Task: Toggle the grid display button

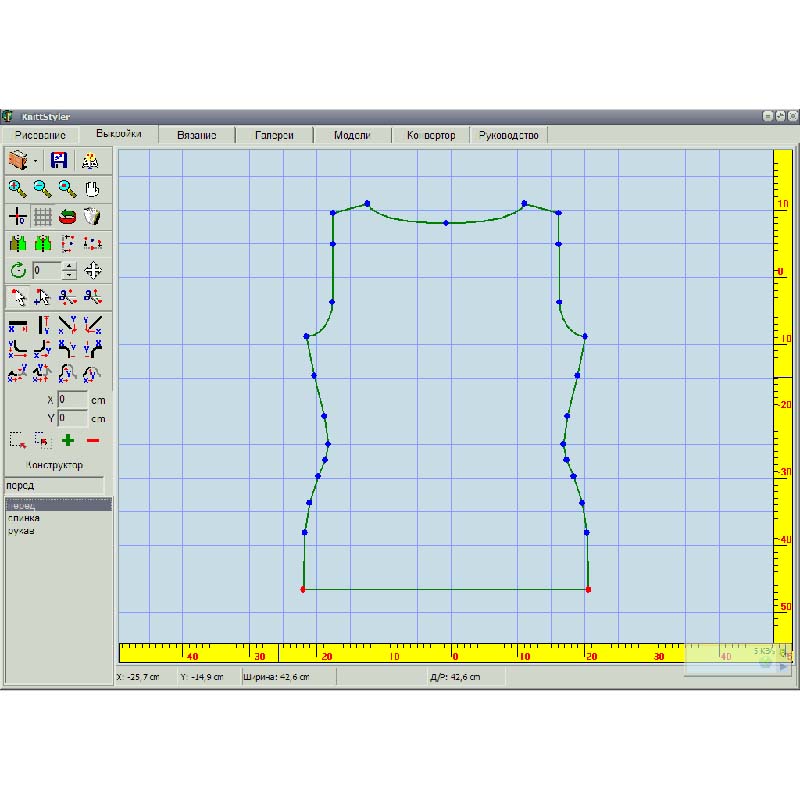Action: click(42, 216)
